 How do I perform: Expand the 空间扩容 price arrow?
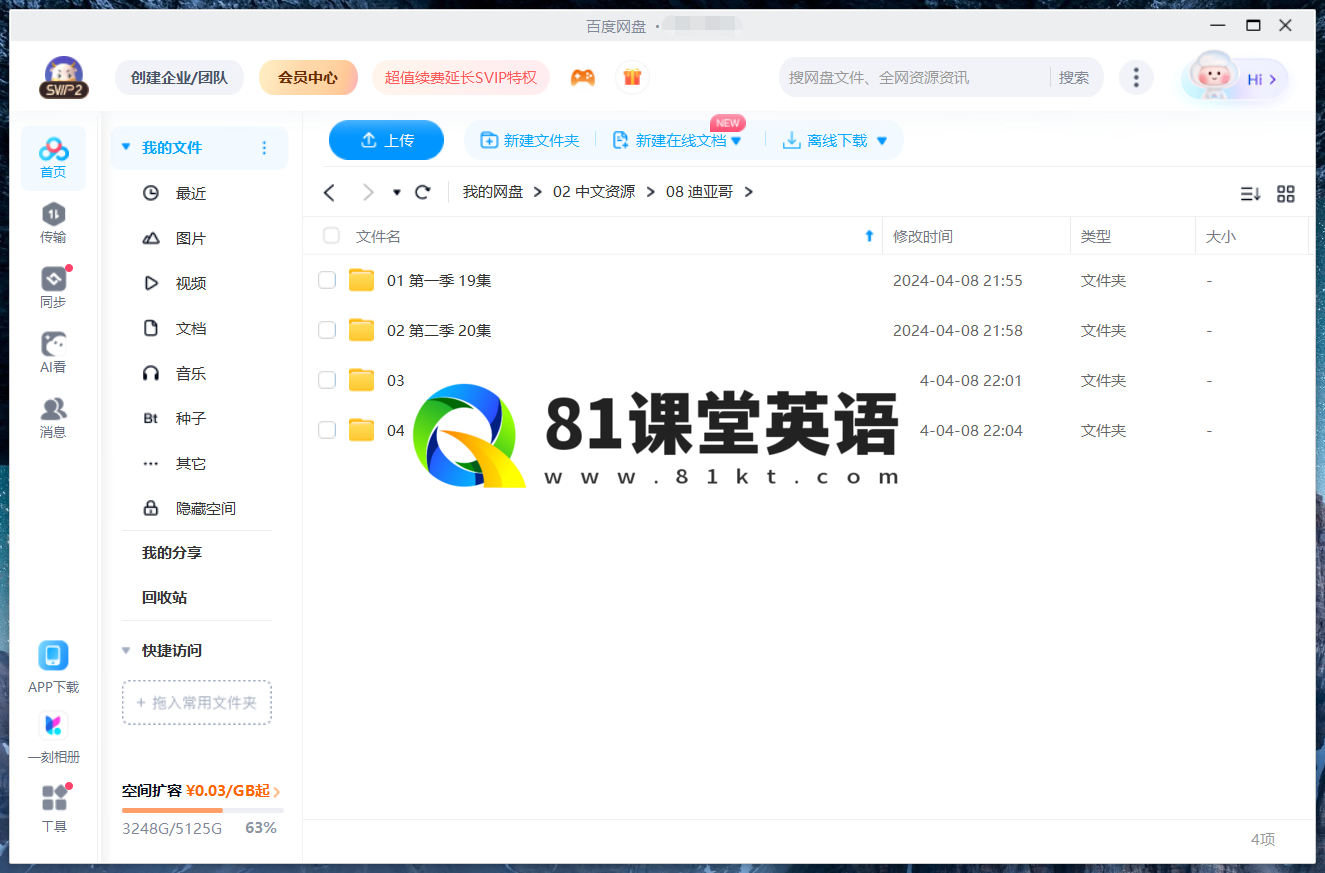point(277,792)
